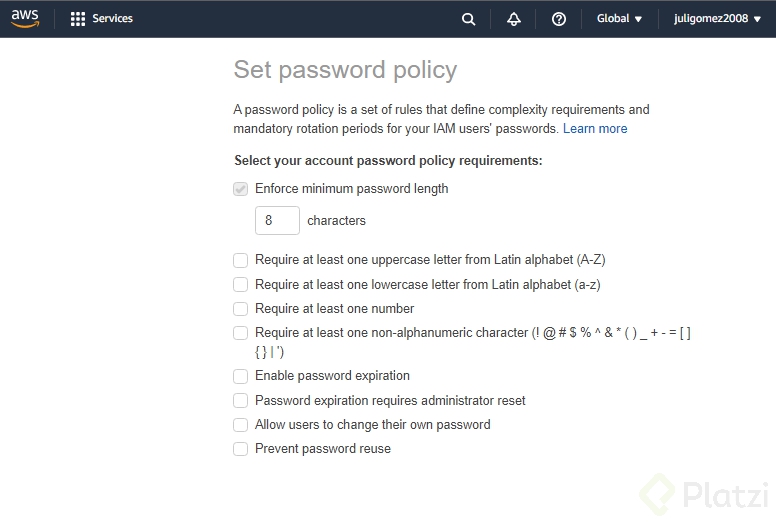776x522 pixels.
Task: Click the Platzi watermark logo
Action: coord(705,494)
